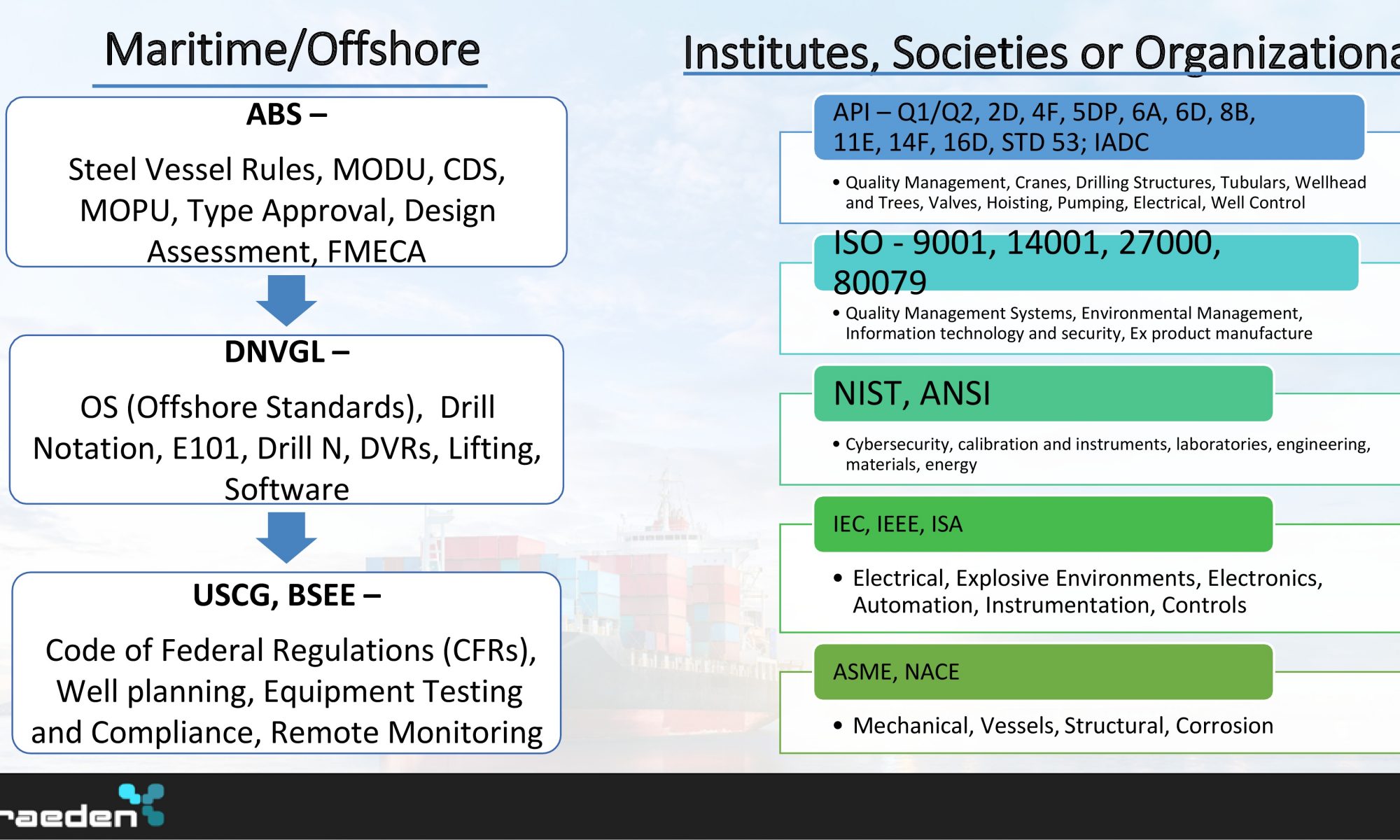Select the Mechanical, Vessels, Structural, Corrosion text

[x=1063, y=726]
